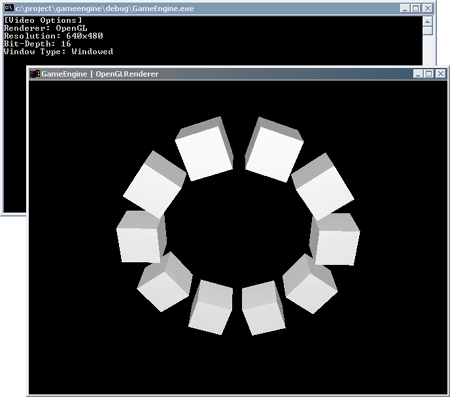Click the 'Resolution: 640x480' console line
This screenshot has width=450, height=397.
(53, 36)
